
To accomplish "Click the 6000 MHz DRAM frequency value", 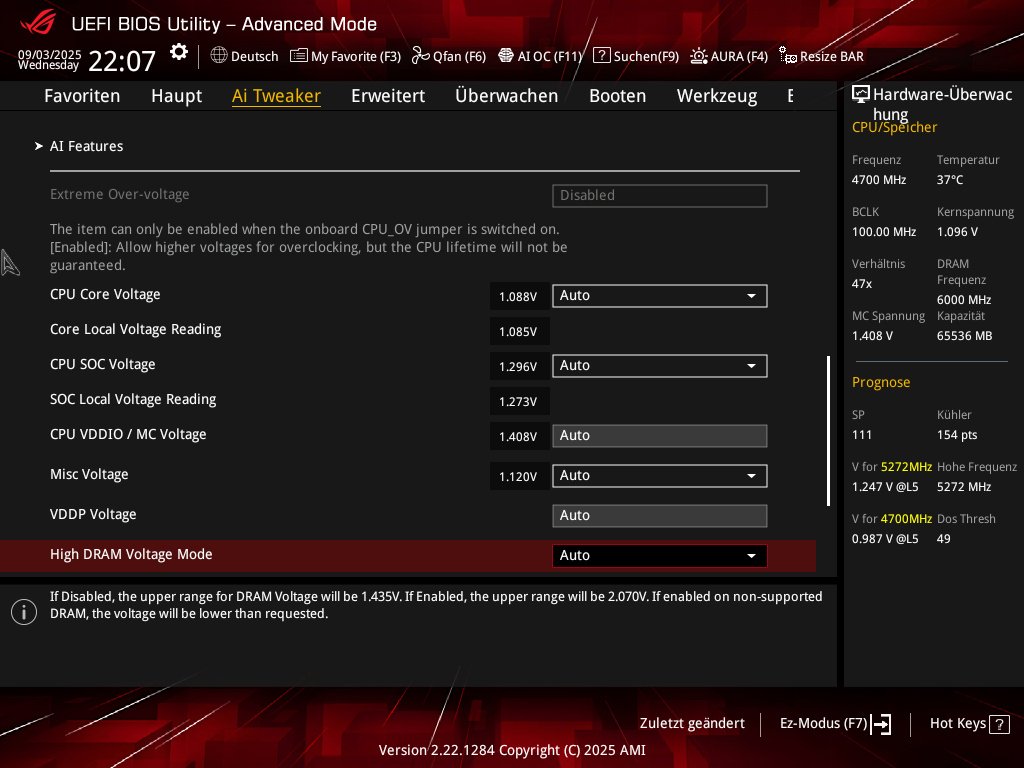I will (964, 300).
